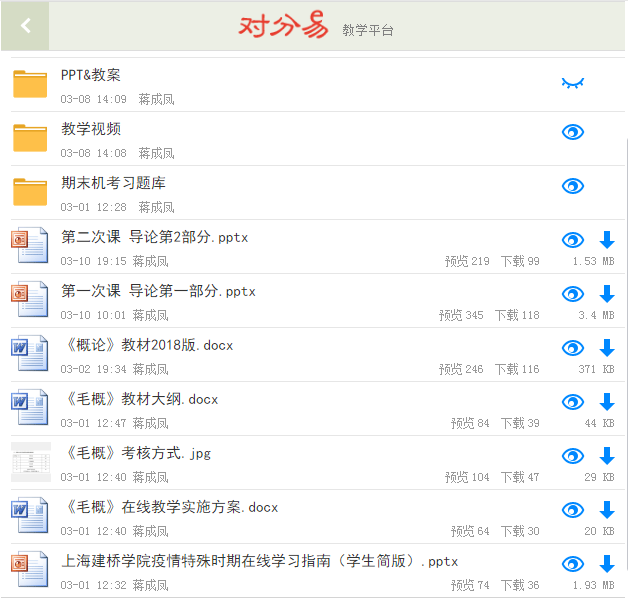Open the 期末机考习题库 folder
Viewport: 628px width, 598px height.
[x=113, y=183]
